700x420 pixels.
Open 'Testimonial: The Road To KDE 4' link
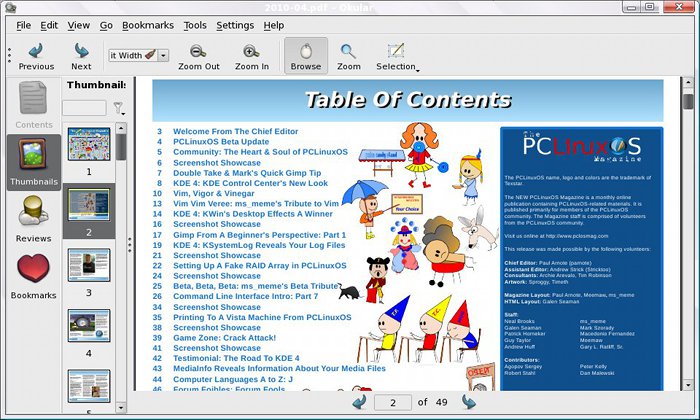tap(236, 358)
